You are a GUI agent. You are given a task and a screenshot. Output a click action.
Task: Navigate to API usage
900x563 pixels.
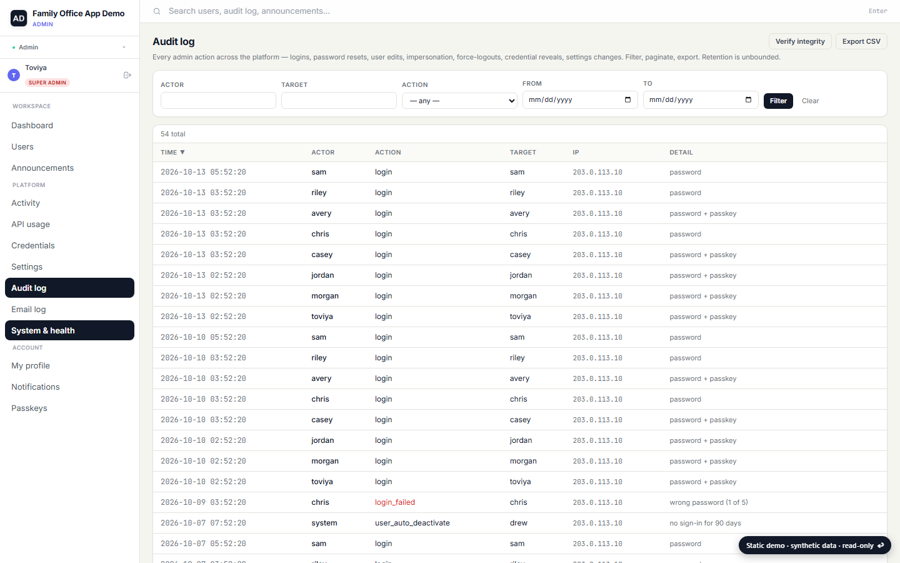pos(69,224)
